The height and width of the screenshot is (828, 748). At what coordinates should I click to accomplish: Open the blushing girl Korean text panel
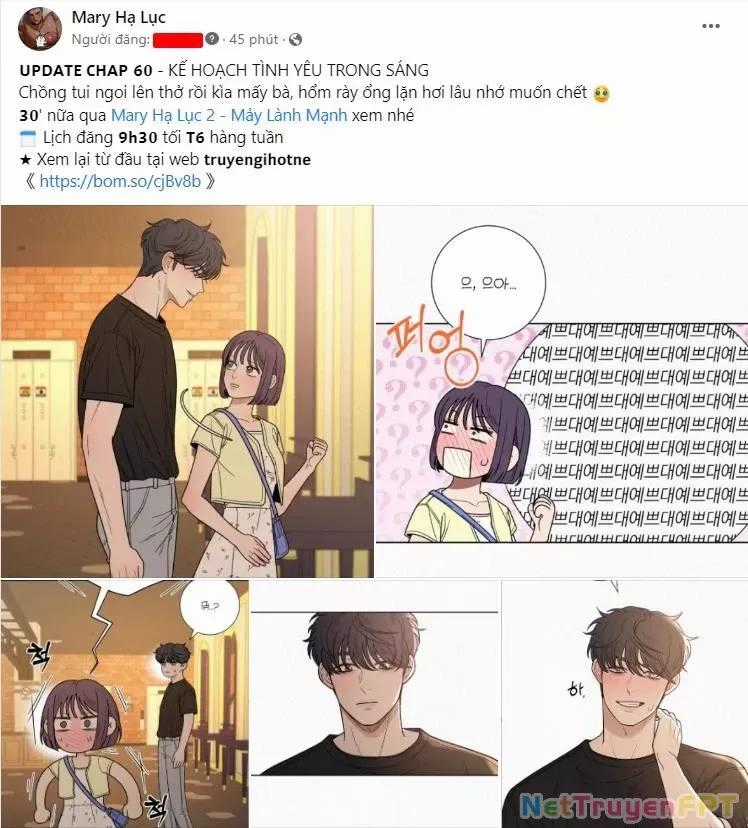[x=562, y=391]
